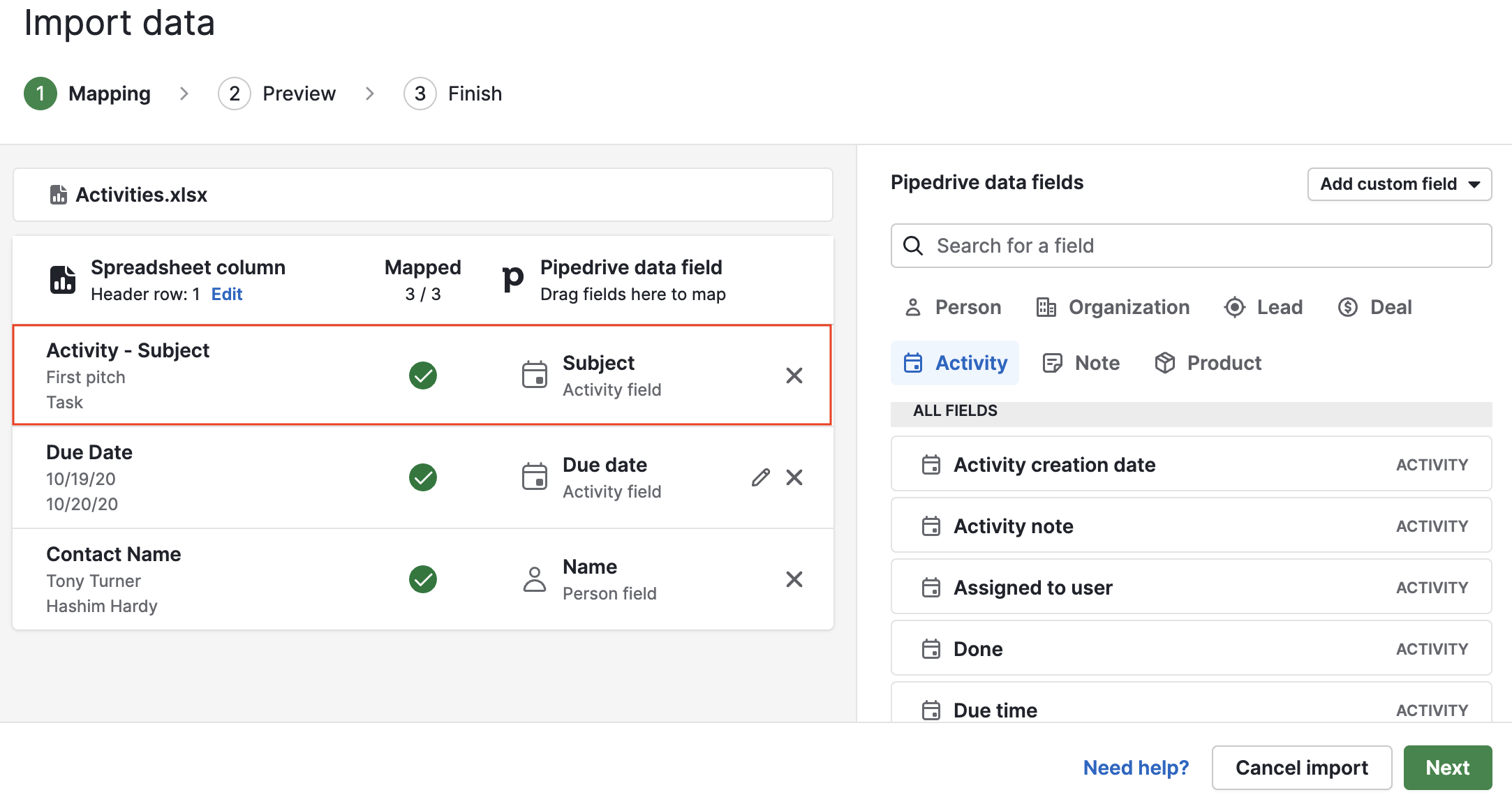Click calendar icon of Activity creation date
Viewport: 1512px width, 804px height.
[931, 465]
